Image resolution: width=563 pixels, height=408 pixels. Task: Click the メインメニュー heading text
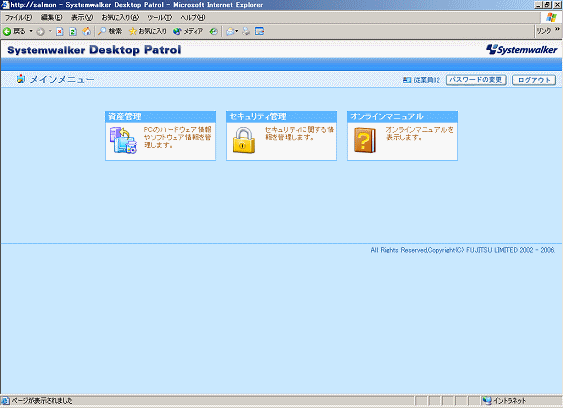click(62, 79)
